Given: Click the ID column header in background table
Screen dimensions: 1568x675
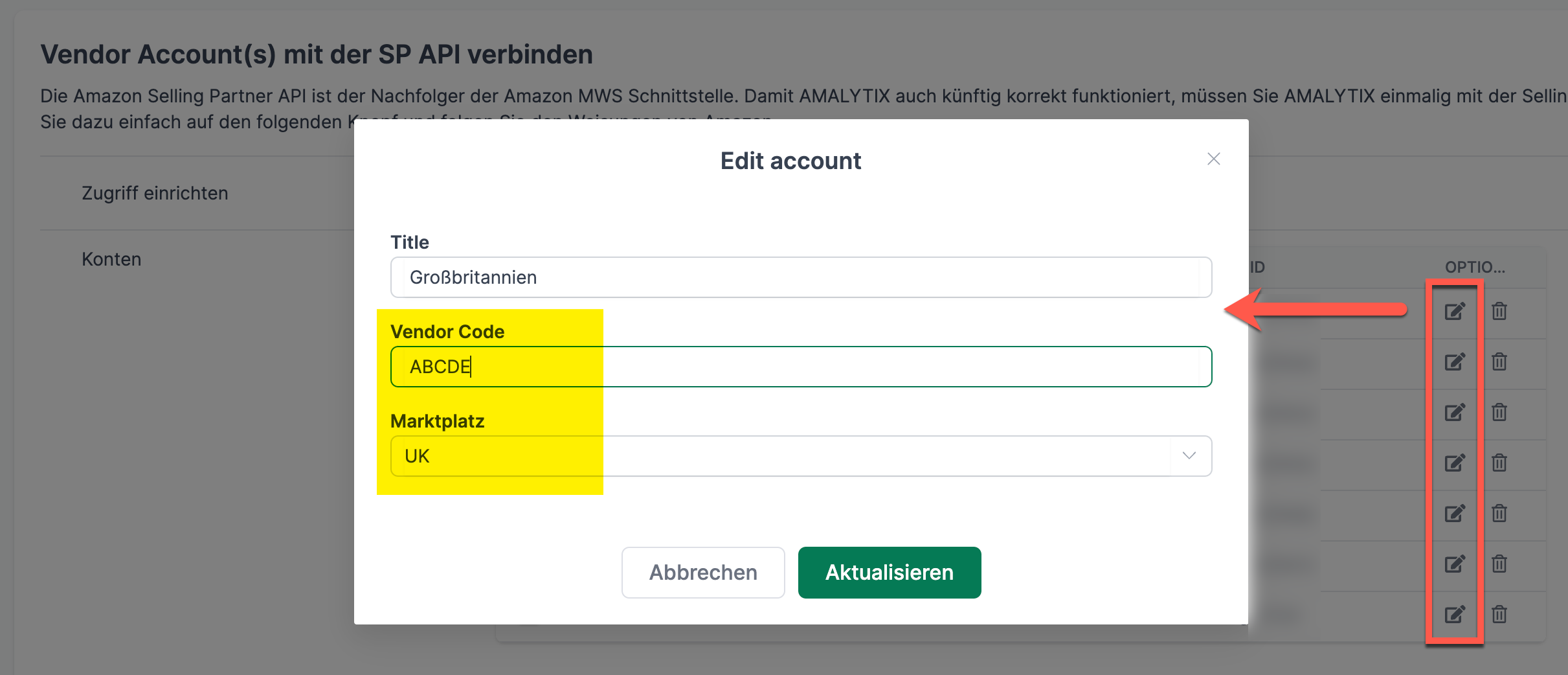Looking at the screenshot, I should (x=1257, y=267).
